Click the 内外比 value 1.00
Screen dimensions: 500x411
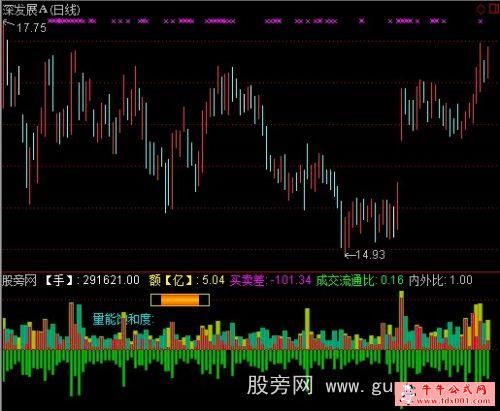461,280
